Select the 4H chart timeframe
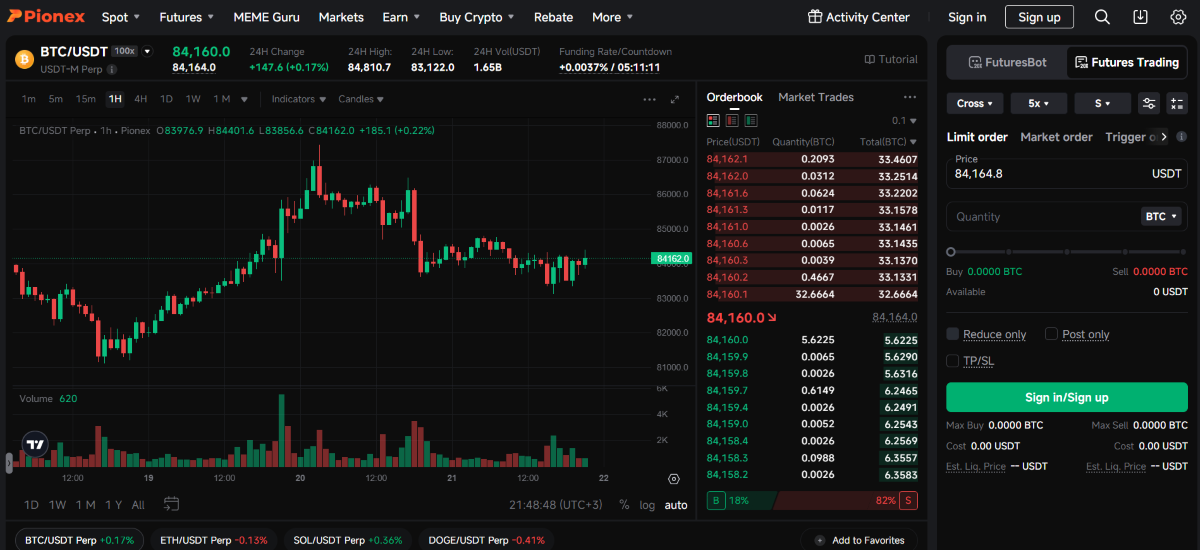 (141, 99)
